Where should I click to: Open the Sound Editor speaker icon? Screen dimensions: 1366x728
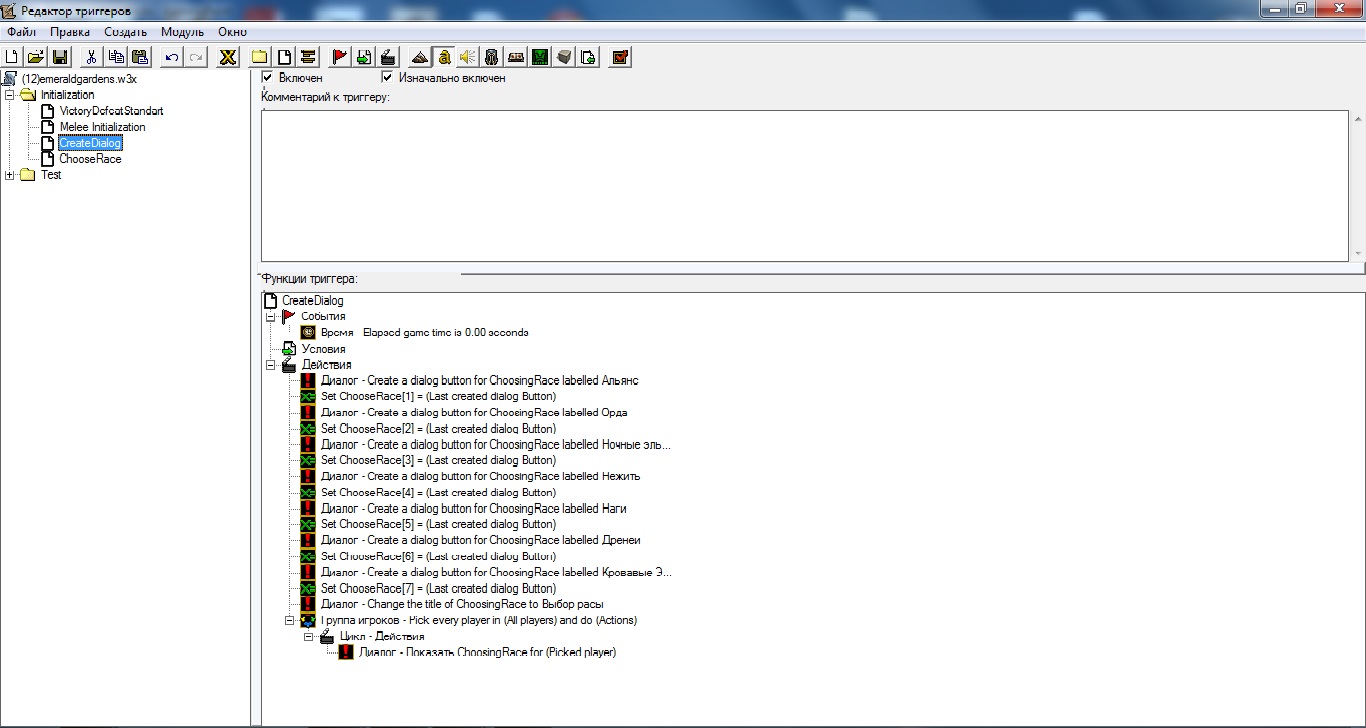(468, 57)
